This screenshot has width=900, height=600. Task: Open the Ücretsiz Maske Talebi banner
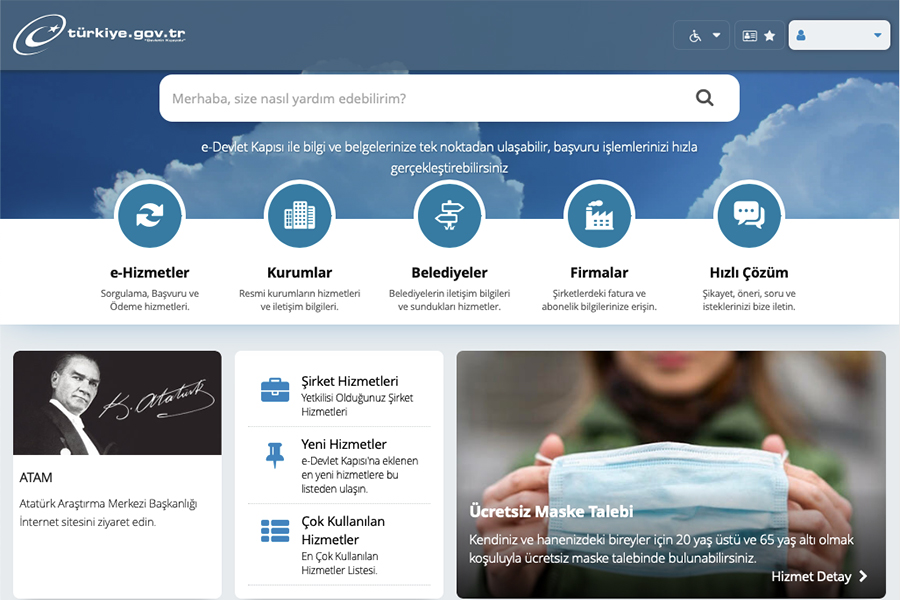coord(551,512)
